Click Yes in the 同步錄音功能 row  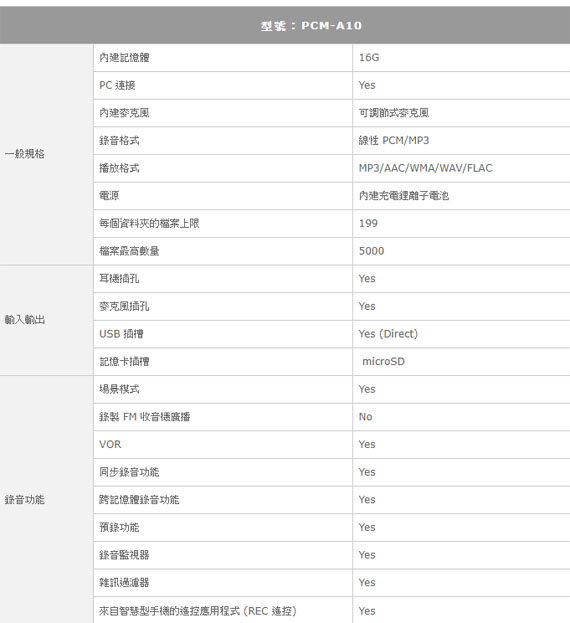[367, 472]
